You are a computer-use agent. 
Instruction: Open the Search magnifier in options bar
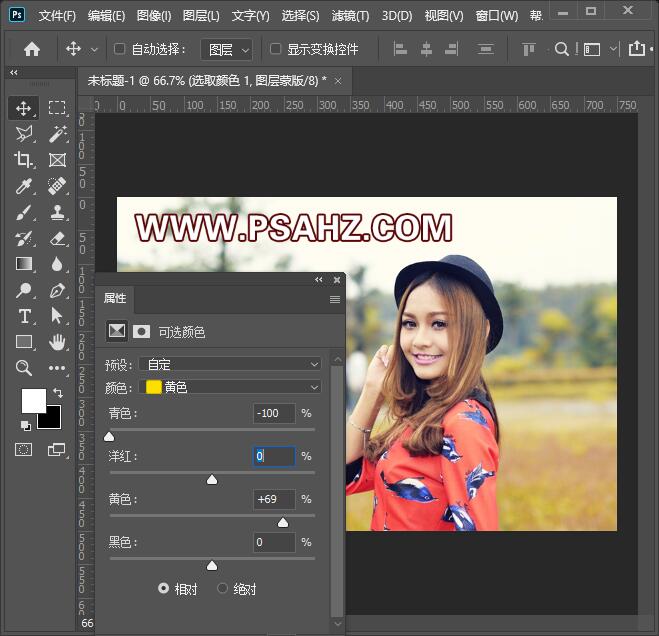[561, 49]
